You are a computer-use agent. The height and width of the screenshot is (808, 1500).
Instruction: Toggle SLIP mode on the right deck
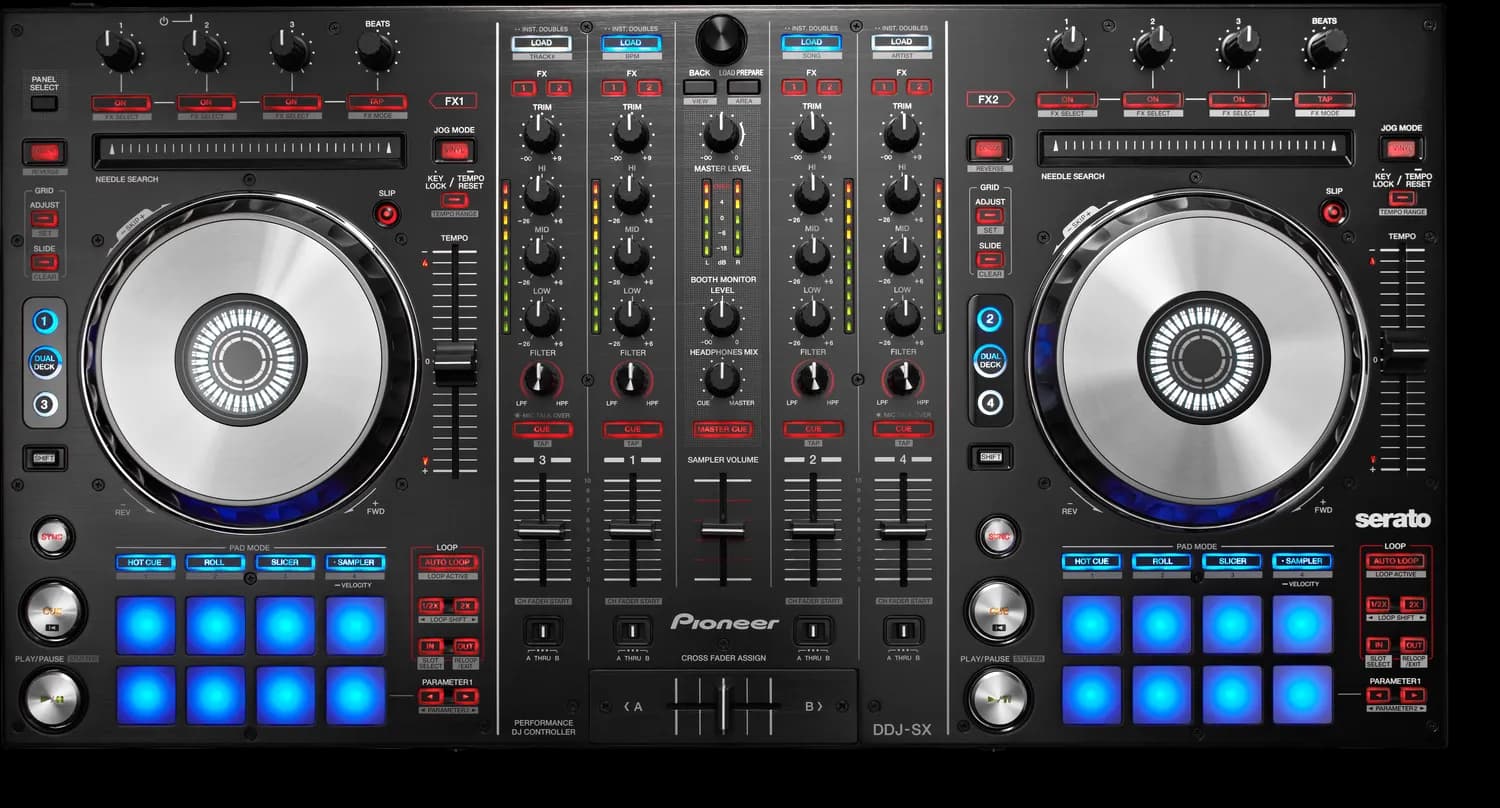pos(1332,212)
